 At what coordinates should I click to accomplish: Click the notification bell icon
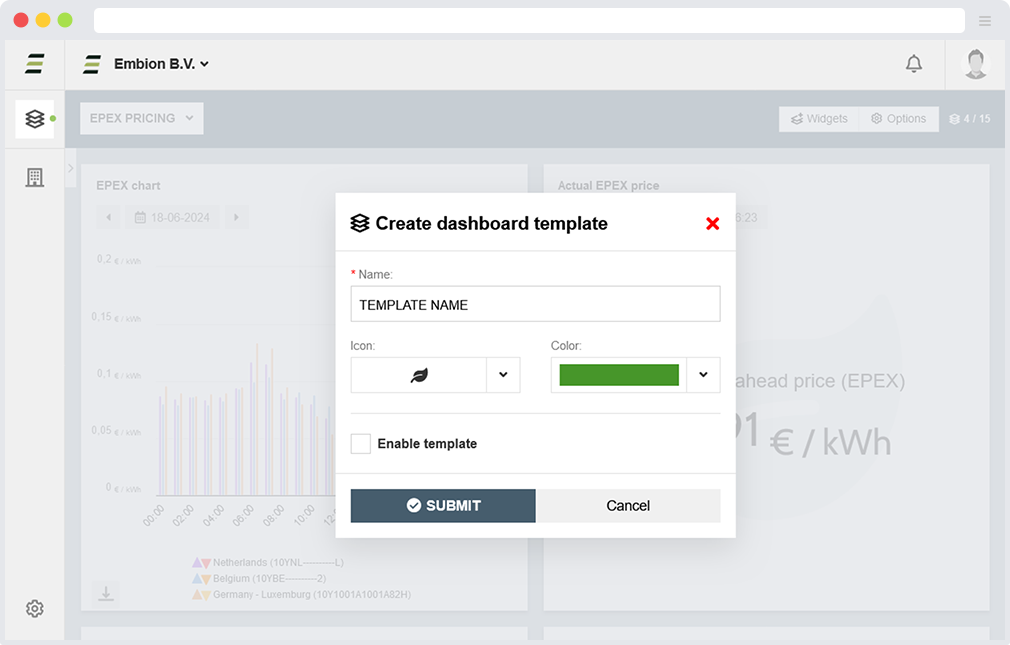913,64
